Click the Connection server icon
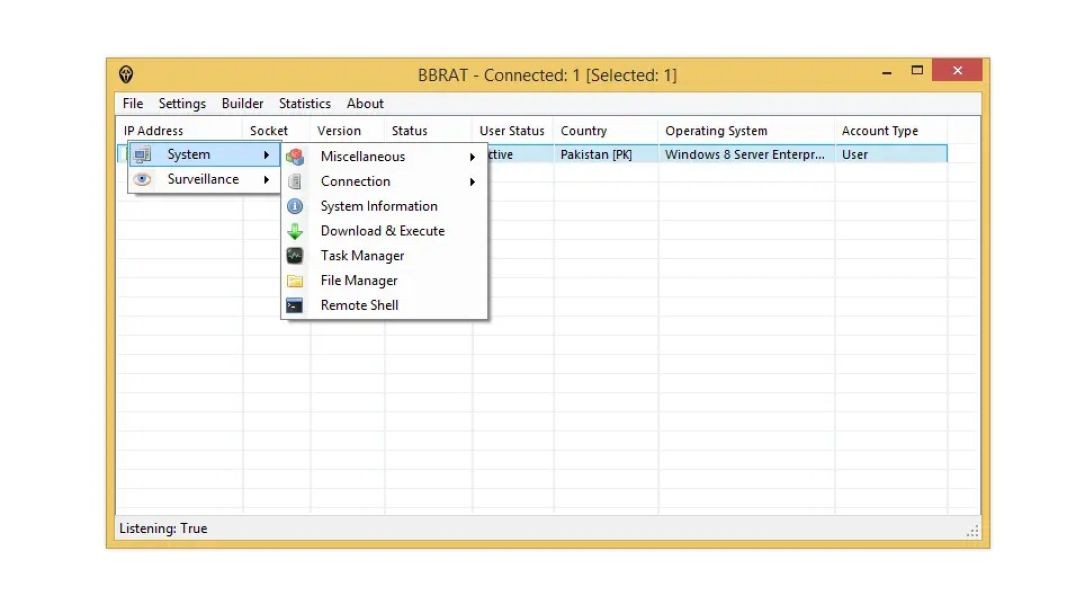The image size is (1076, 604). click(x=296, y=181)
